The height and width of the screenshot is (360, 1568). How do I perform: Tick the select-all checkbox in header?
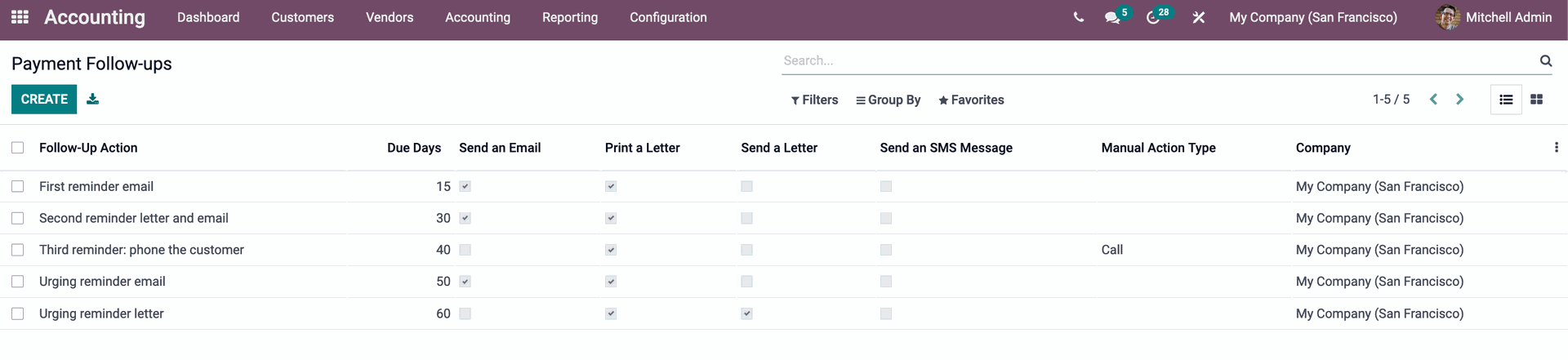18,148
